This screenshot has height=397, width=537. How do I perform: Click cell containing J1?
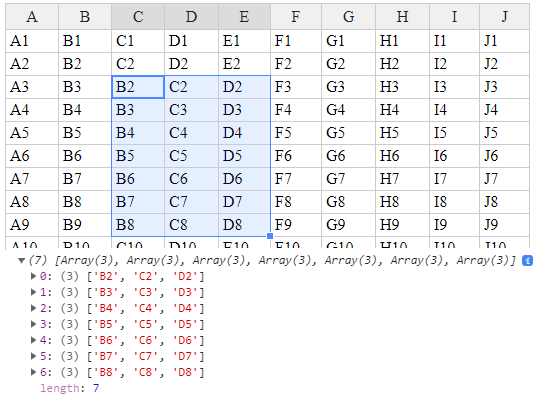click(x=504, y=41)
